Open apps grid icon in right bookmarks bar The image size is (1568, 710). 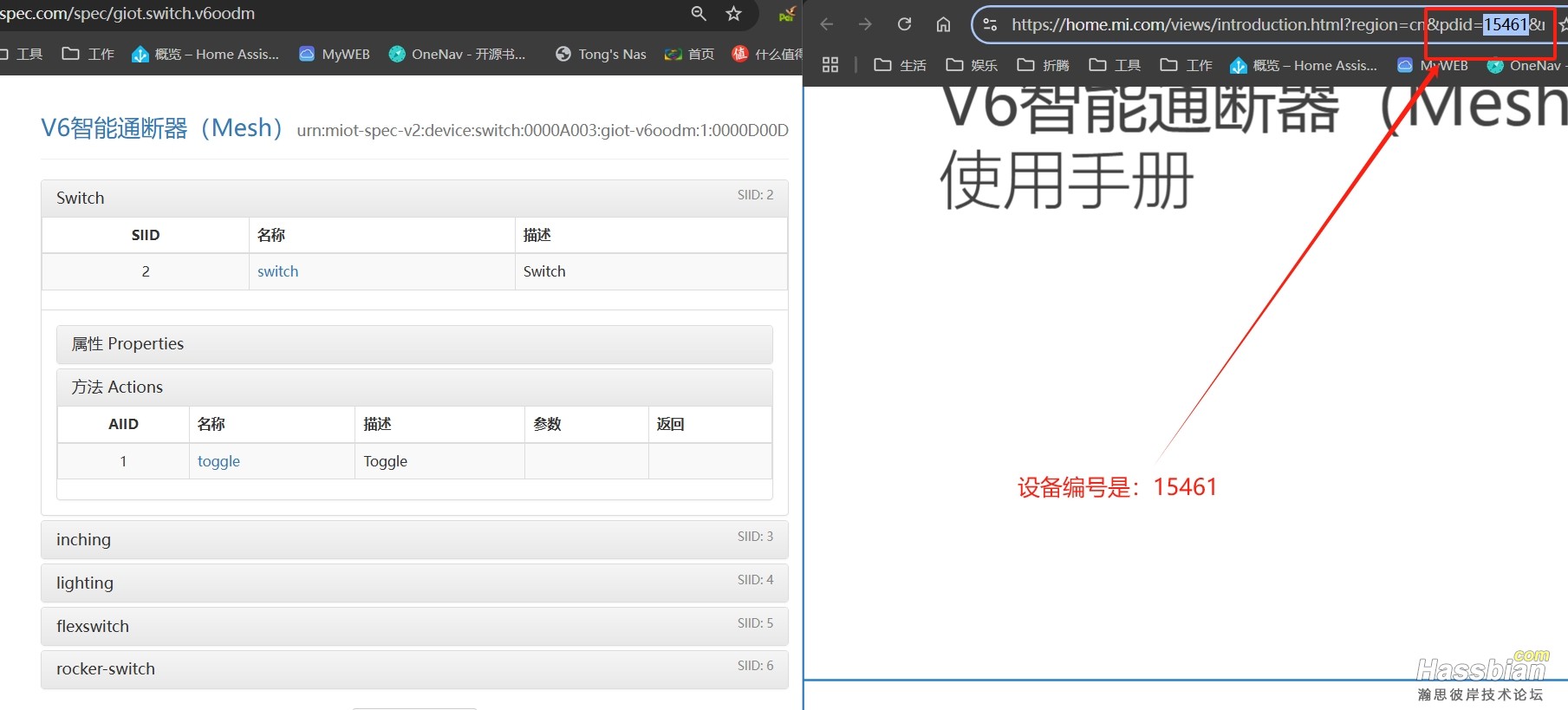830,65
